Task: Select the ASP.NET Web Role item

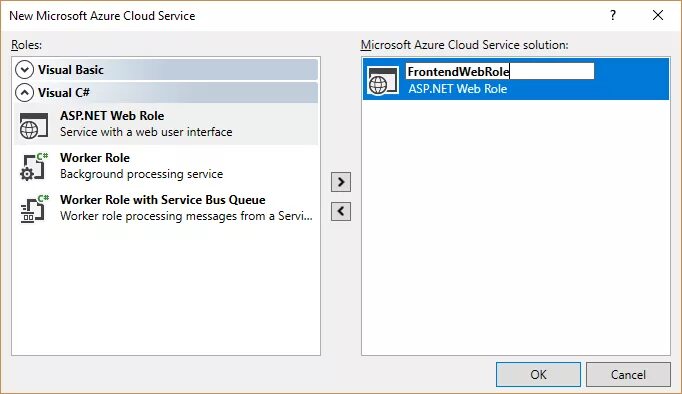Action: click(x=166, y=124)
